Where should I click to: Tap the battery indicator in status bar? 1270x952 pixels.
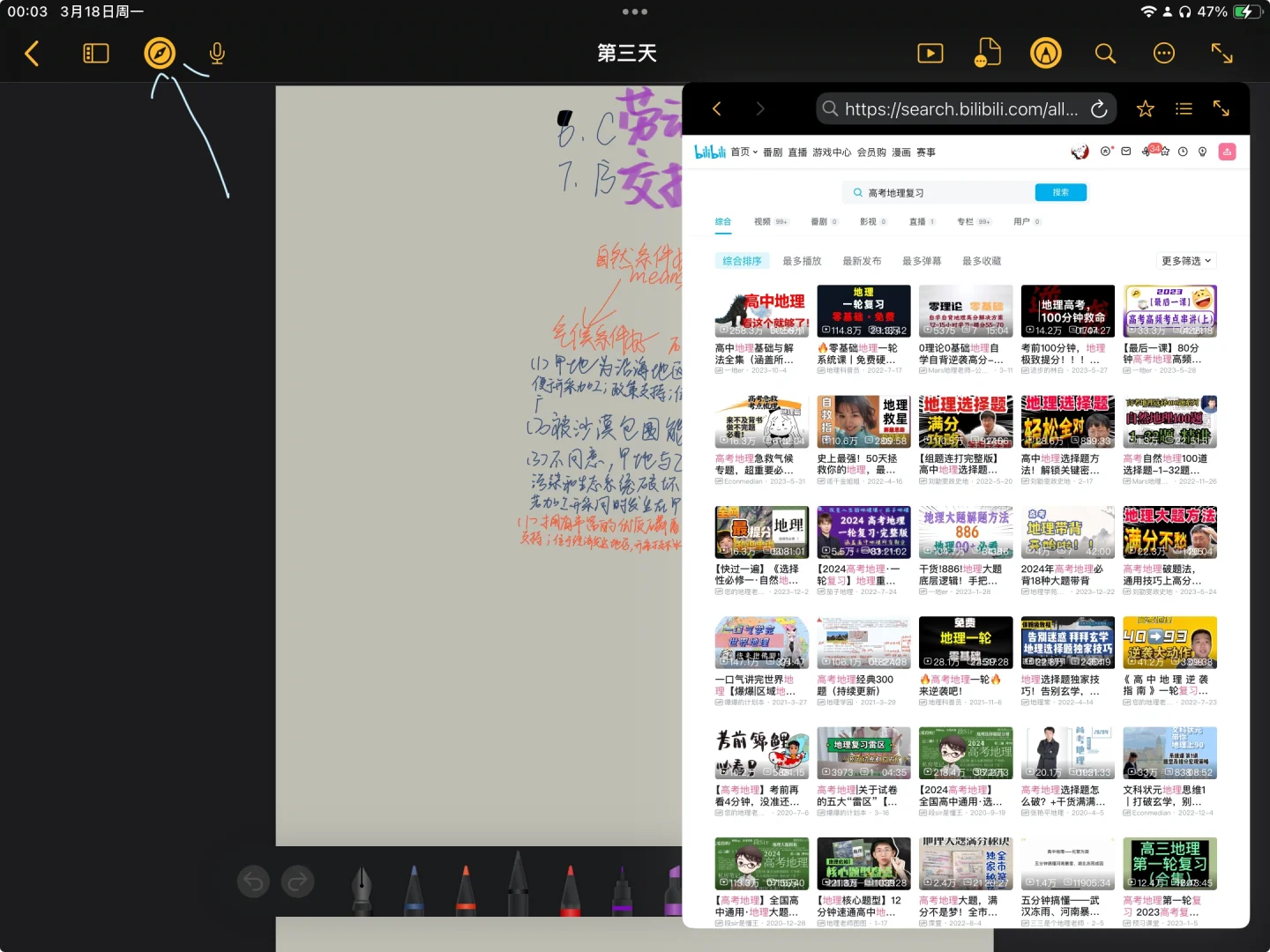pos(1247,11)
